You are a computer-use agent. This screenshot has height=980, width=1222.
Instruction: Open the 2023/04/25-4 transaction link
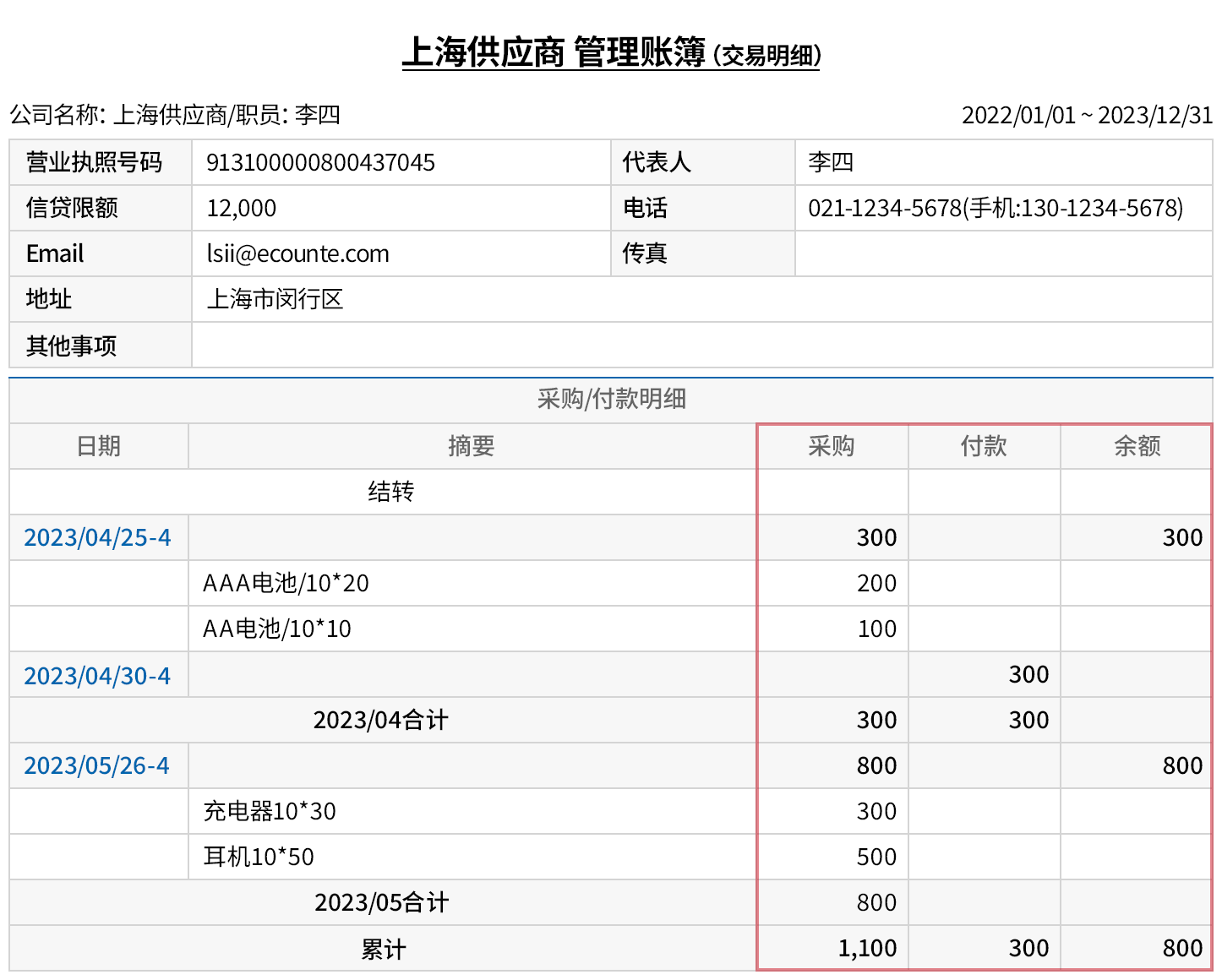click(x=97, y=538)
